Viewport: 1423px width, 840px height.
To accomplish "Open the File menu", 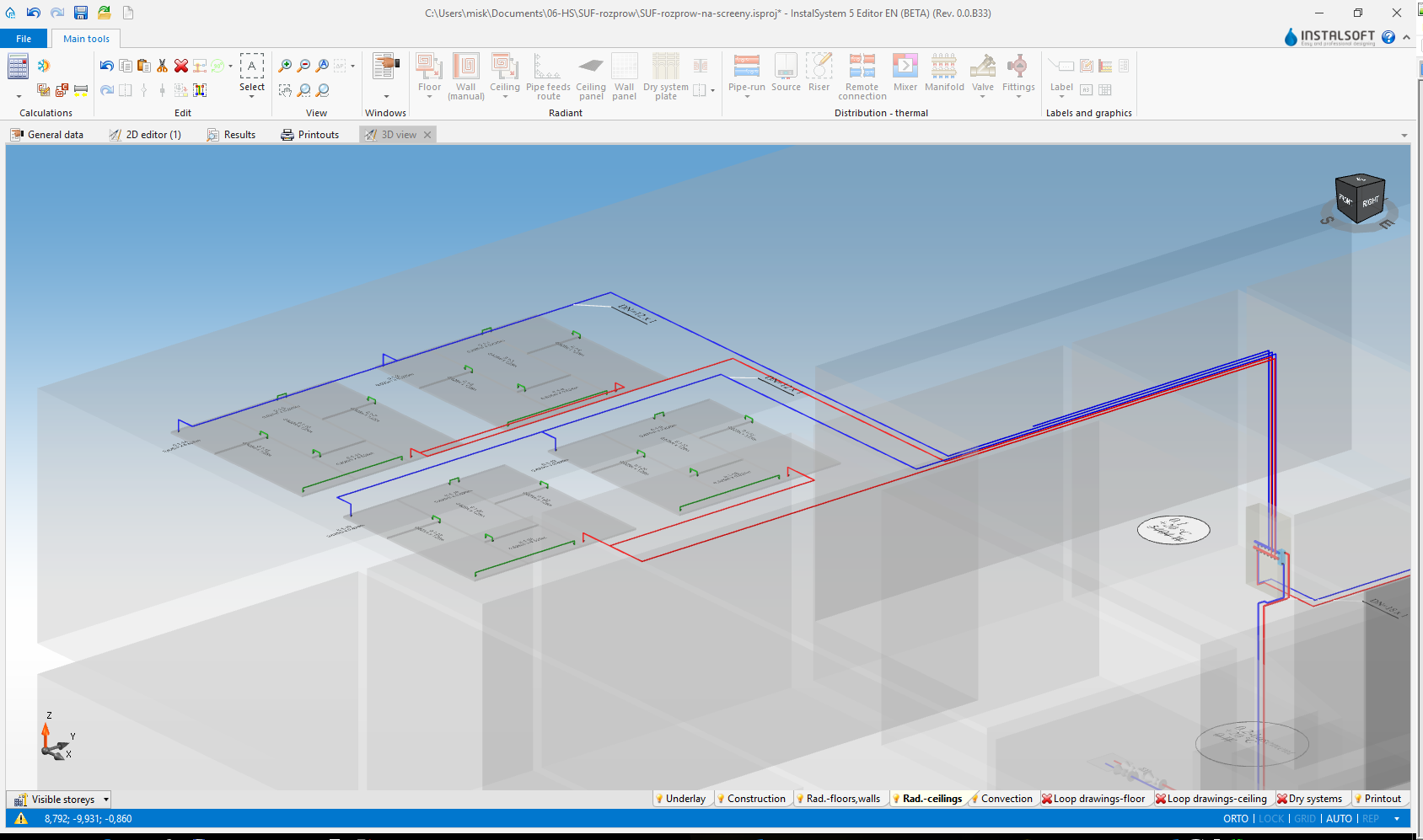I will coord(24,39).
